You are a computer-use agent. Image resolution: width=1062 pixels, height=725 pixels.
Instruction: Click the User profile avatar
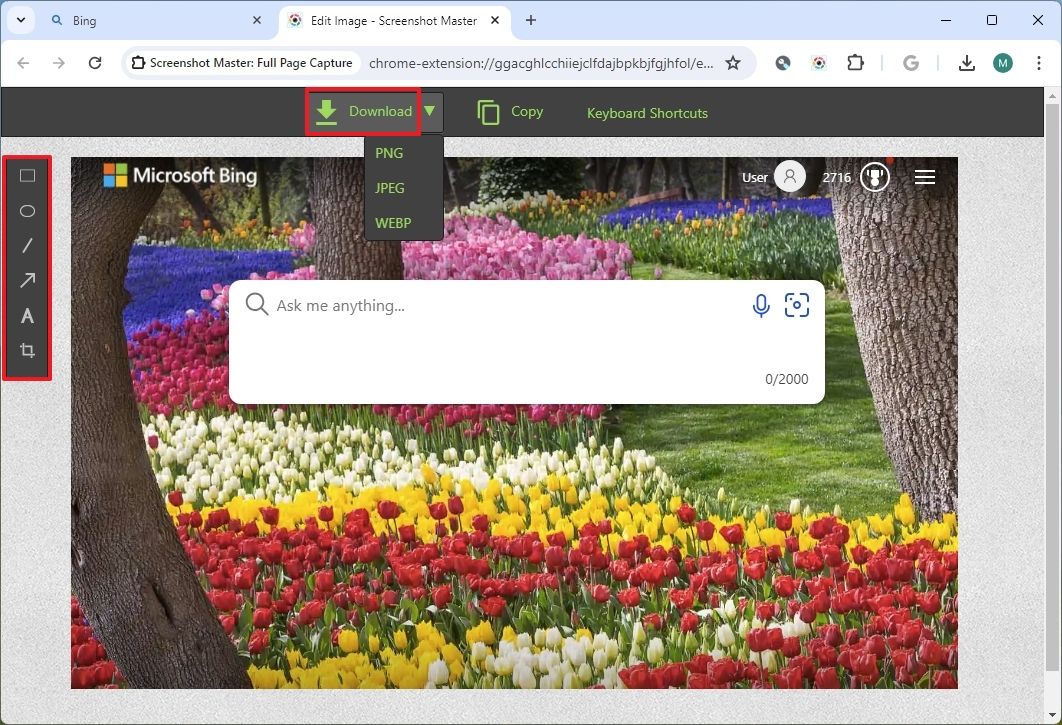(789, 176)
